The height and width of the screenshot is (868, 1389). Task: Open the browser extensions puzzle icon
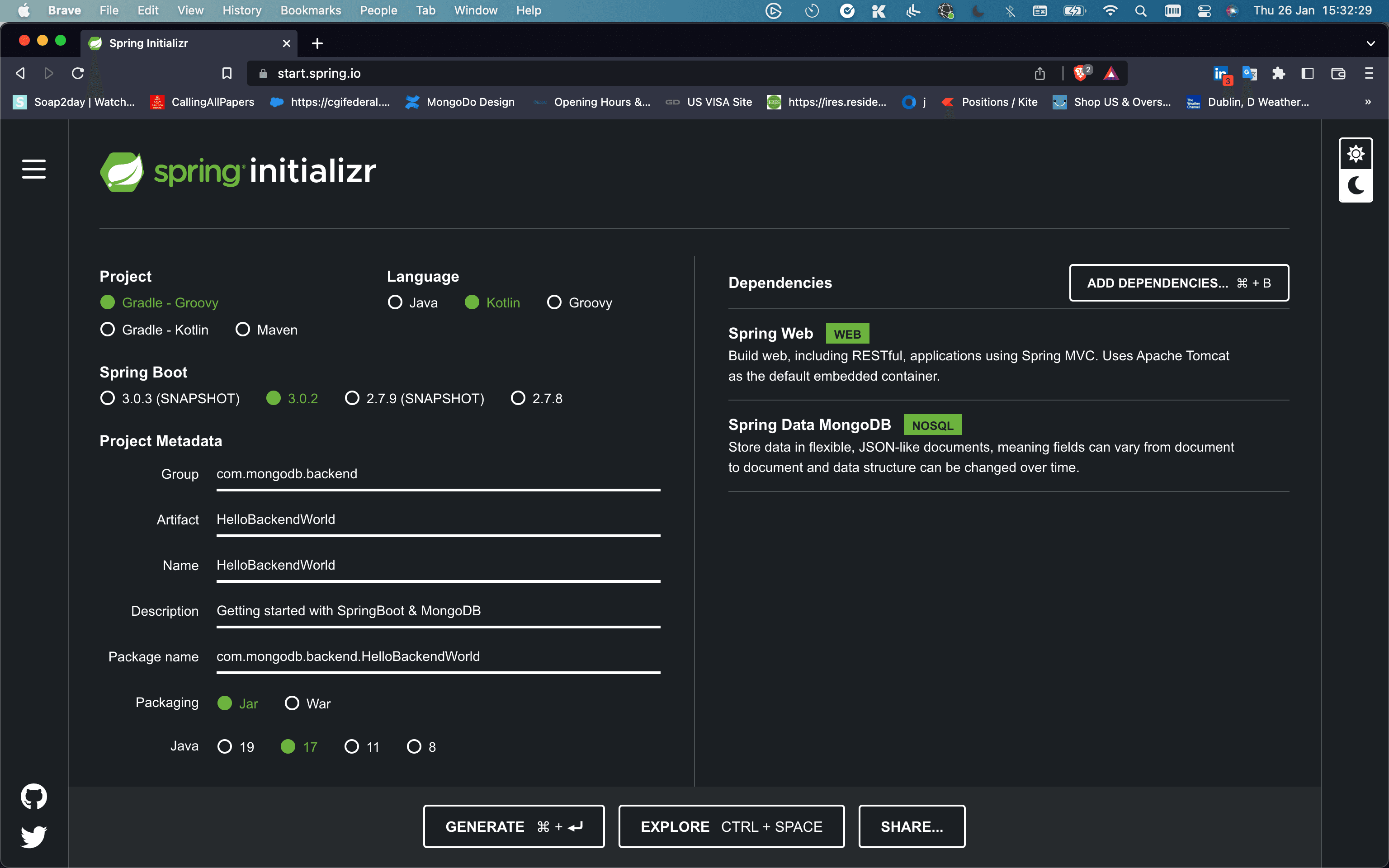(x=1278, y=73)
